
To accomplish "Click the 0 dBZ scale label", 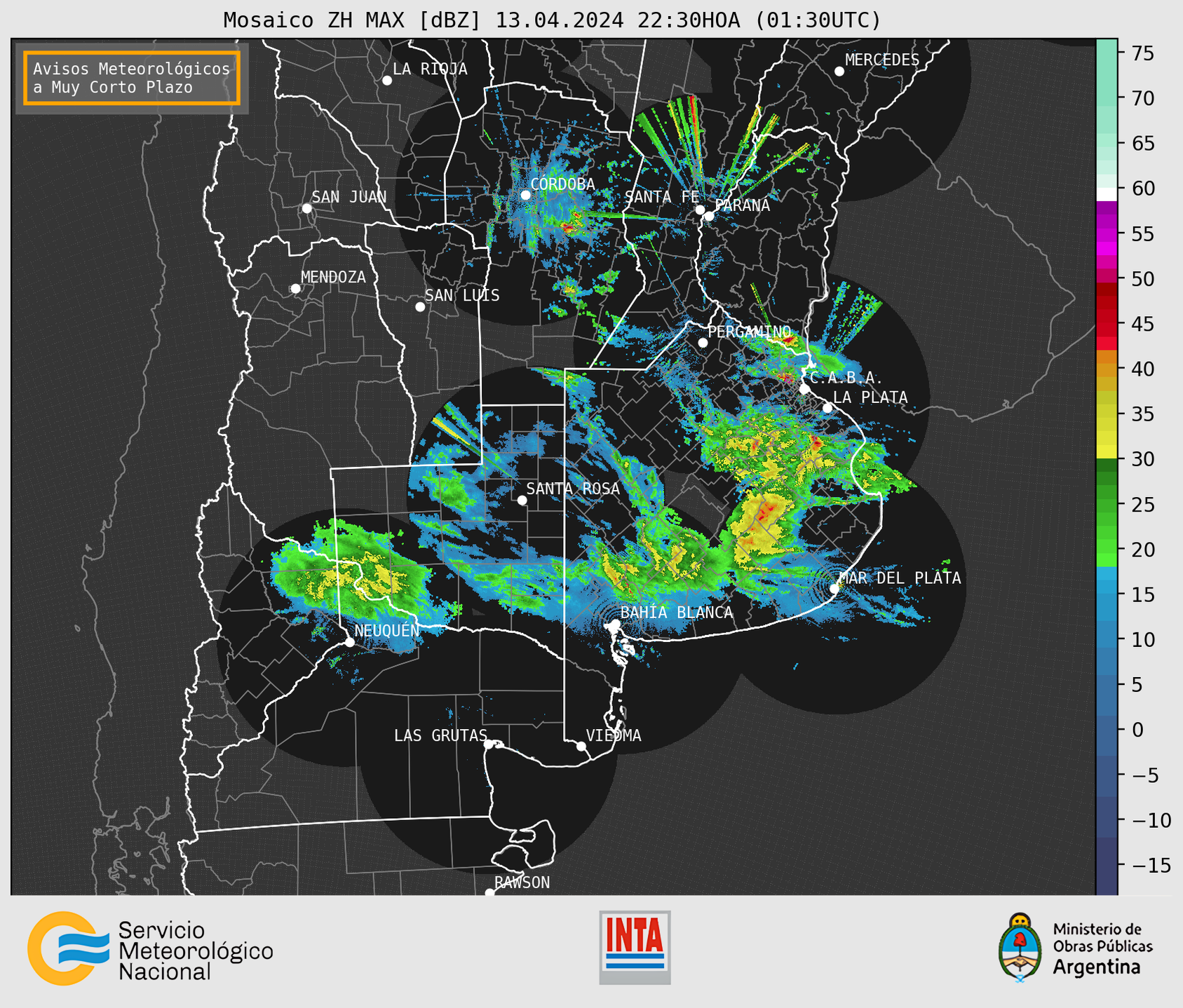I will (1137, 730).
